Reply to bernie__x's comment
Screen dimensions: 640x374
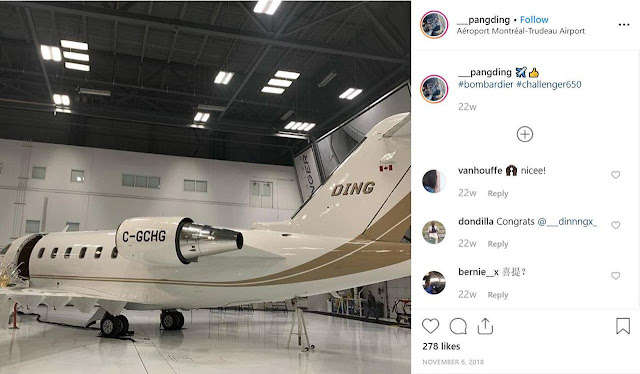[x=498, y=295]
